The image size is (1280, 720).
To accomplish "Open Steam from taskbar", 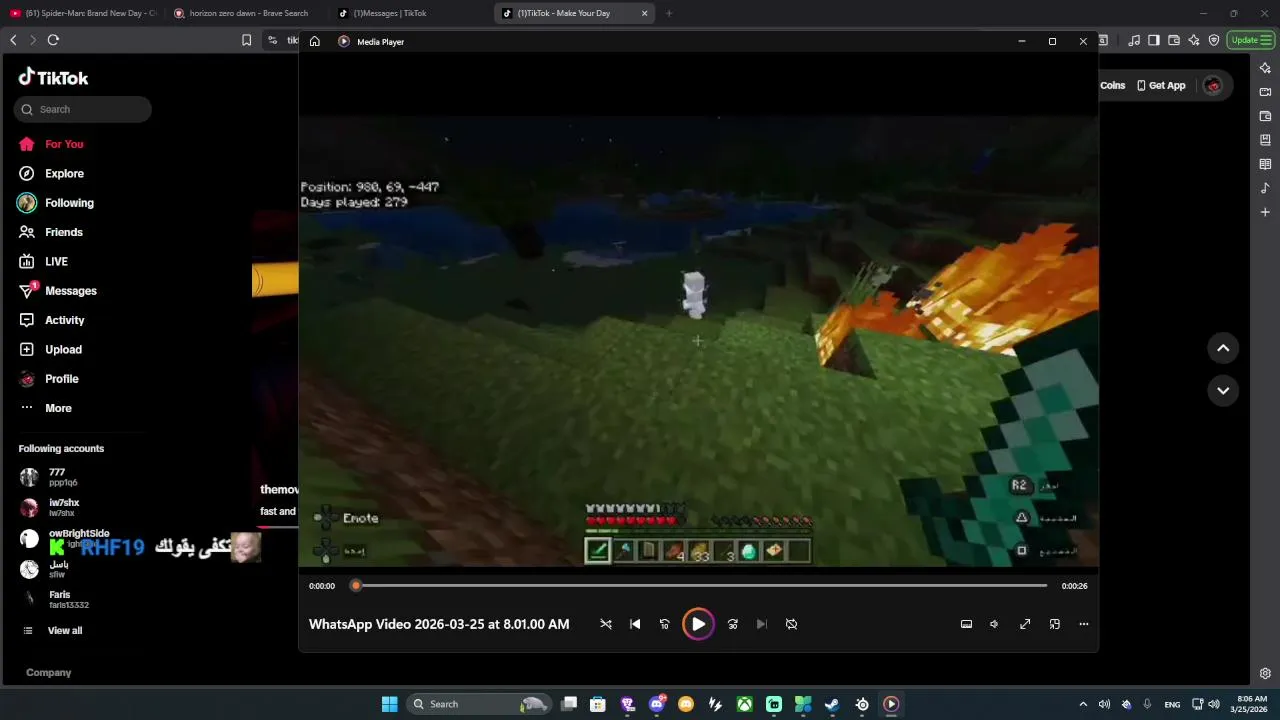I will coord(832,704).
